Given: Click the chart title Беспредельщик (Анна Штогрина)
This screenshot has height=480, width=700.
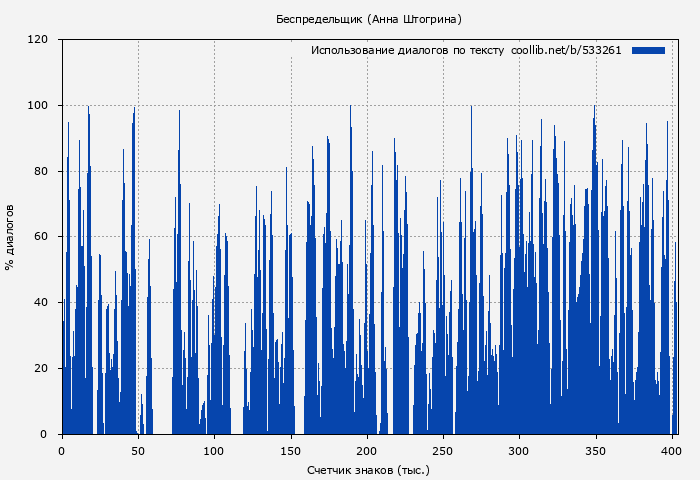Looking at the screenshot, I should [x=369, y=19].
